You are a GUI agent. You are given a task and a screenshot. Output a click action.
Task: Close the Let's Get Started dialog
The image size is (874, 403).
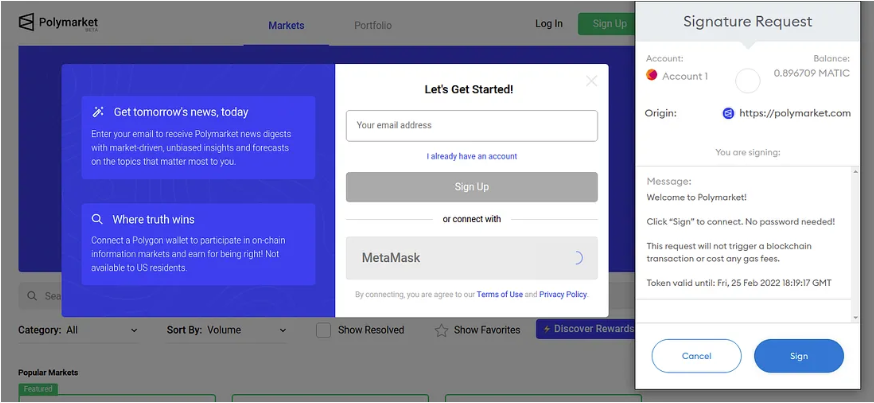(591, 81)
